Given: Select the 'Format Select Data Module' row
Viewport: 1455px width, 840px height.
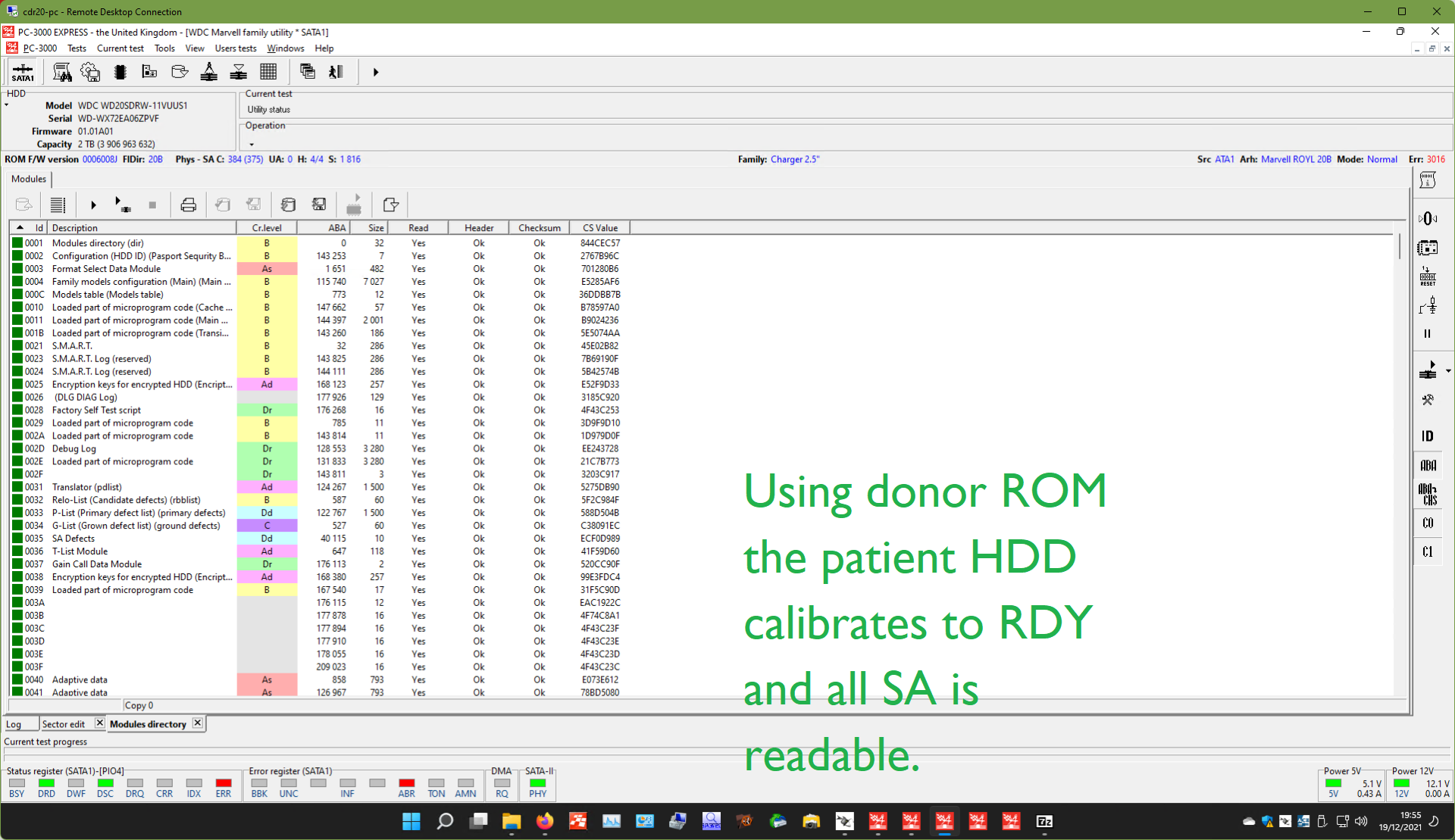Looking at the screenshot, I should (318, 269).
